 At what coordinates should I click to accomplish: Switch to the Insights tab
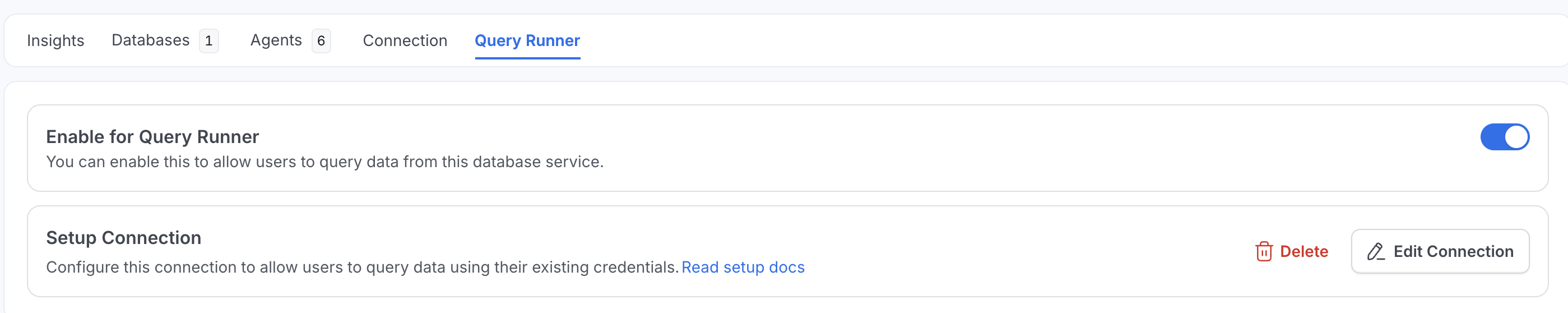tap(55, 41)
